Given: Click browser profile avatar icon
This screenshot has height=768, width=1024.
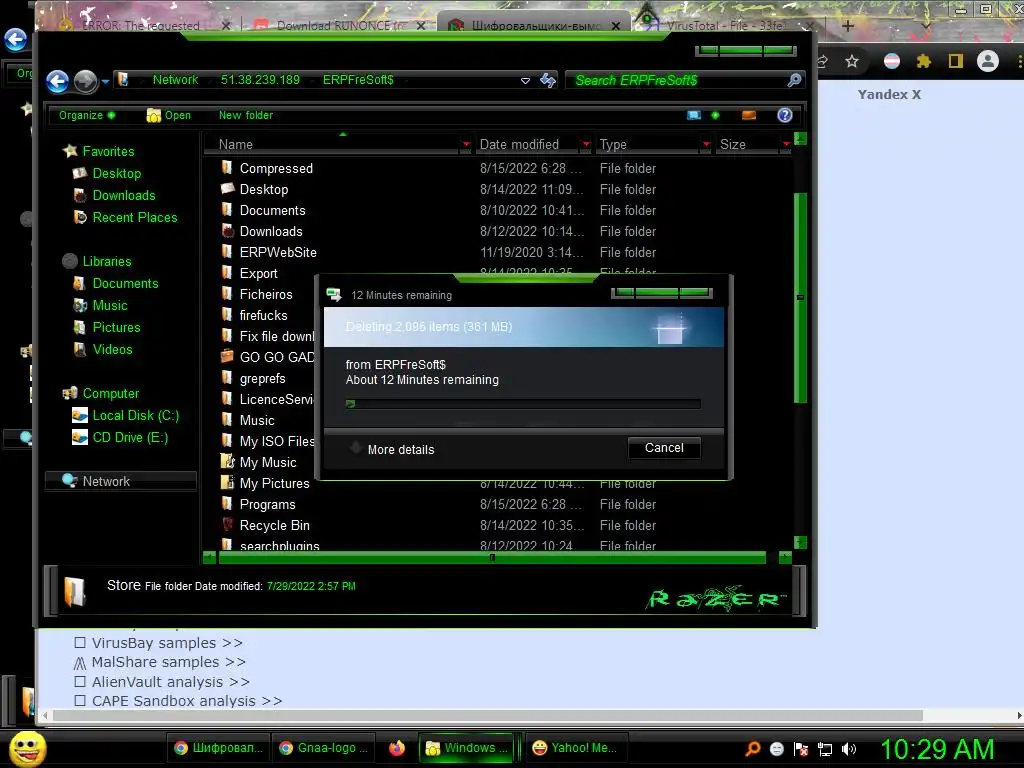Looking at the screenshot, I should [987, 61].
